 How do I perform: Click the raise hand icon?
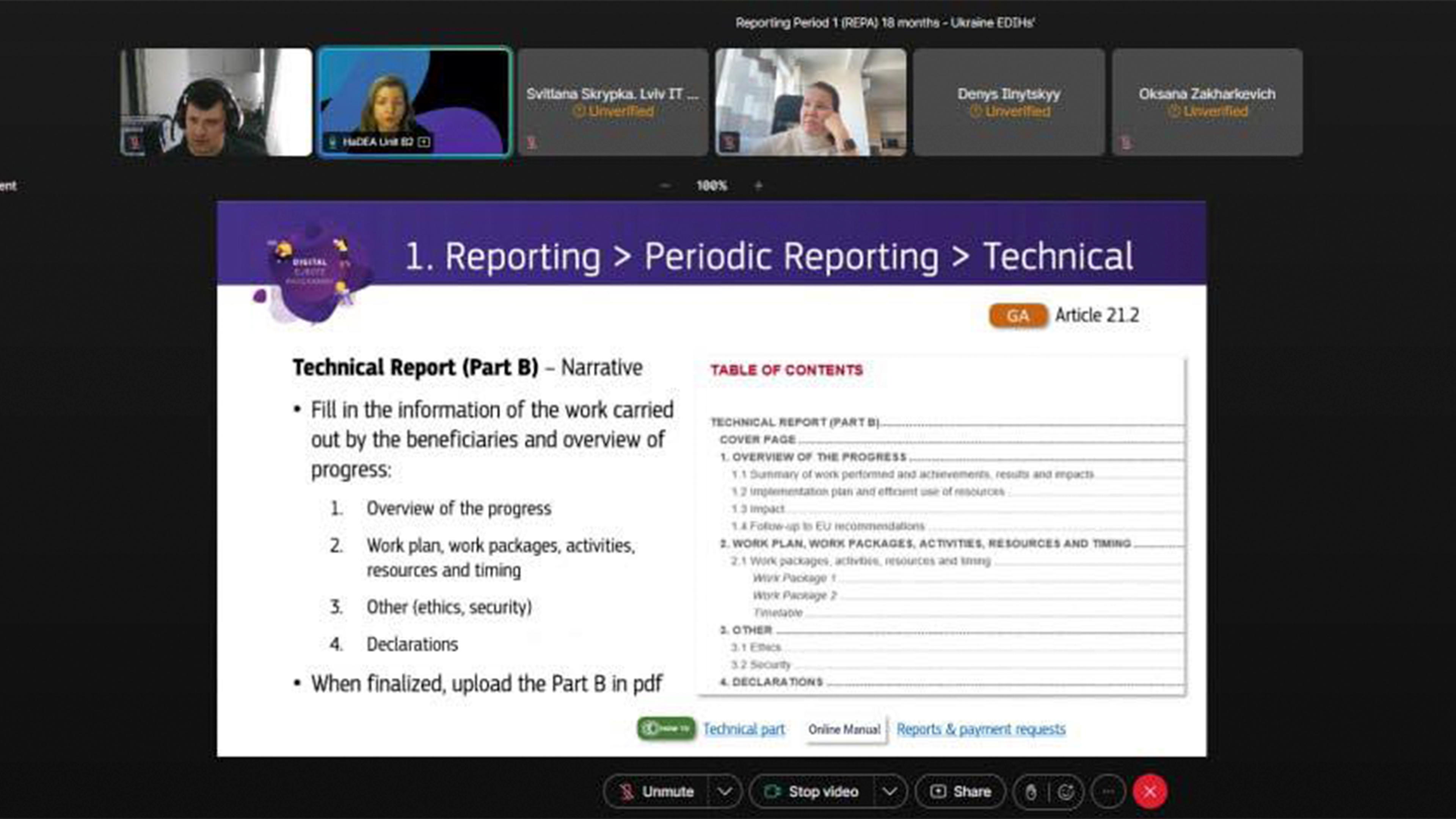click(x=1031, y=792)
